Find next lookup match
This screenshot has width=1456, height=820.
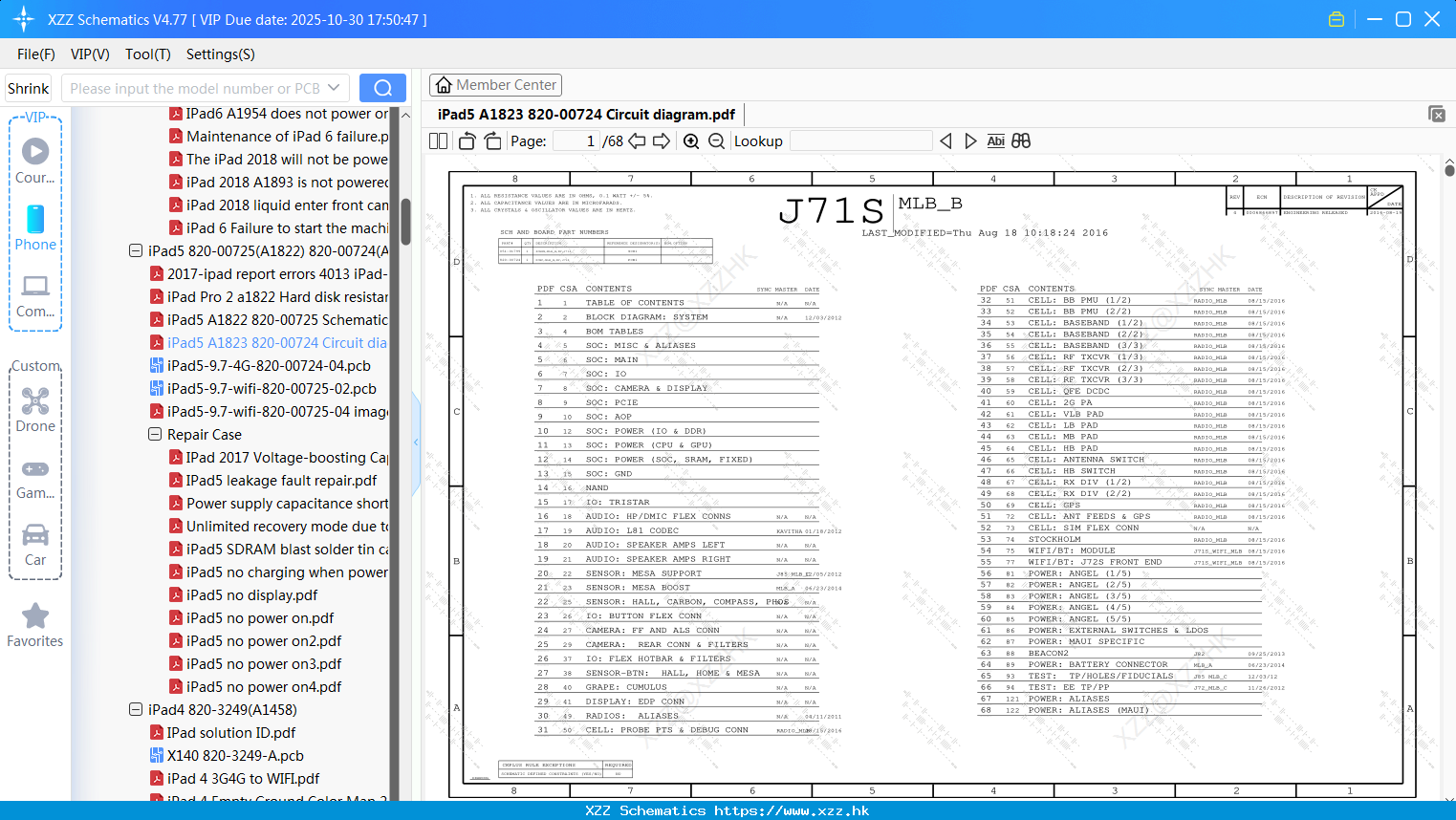coord(970,141)
